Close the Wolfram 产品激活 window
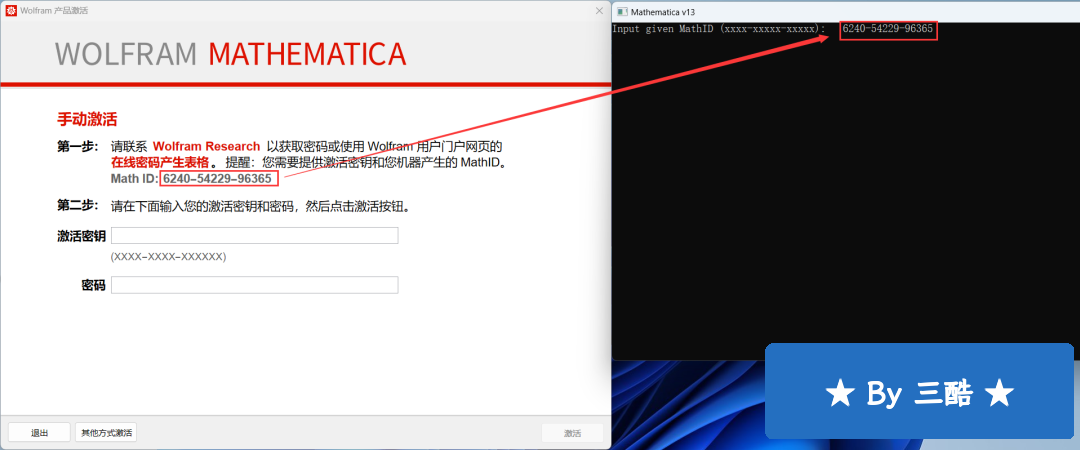This screenshot has height=450, width=1080. [599, 10]
